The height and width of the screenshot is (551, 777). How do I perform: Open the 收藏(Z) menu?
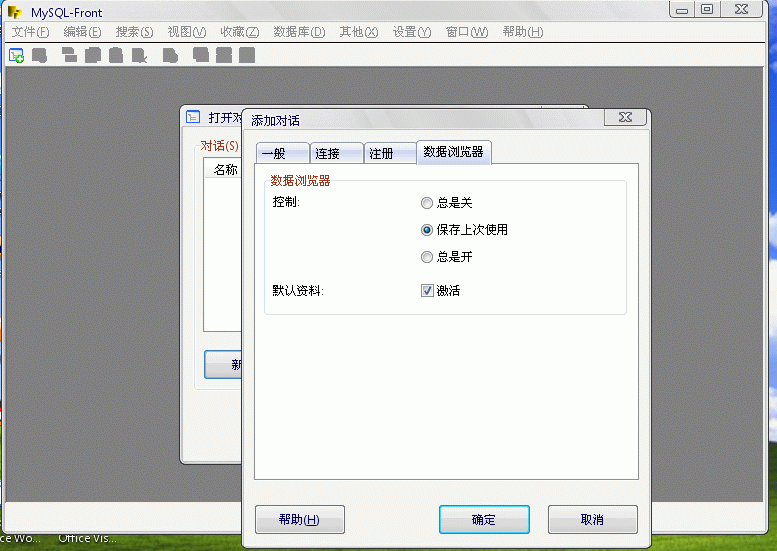[x=240, y=32]
